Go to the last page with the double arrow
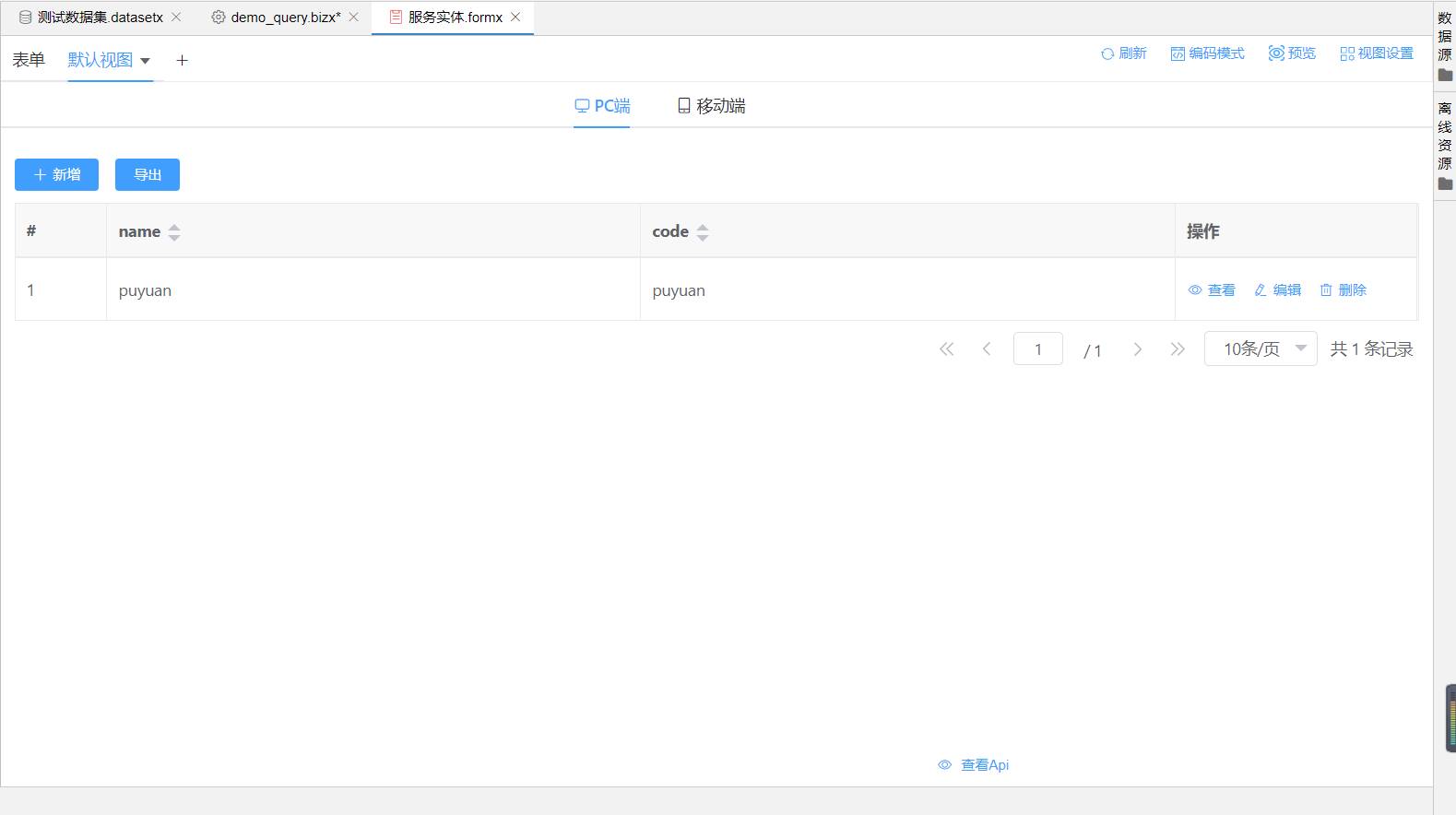This screenshot has width=1456, height=815. click(x=1178, y=349)
